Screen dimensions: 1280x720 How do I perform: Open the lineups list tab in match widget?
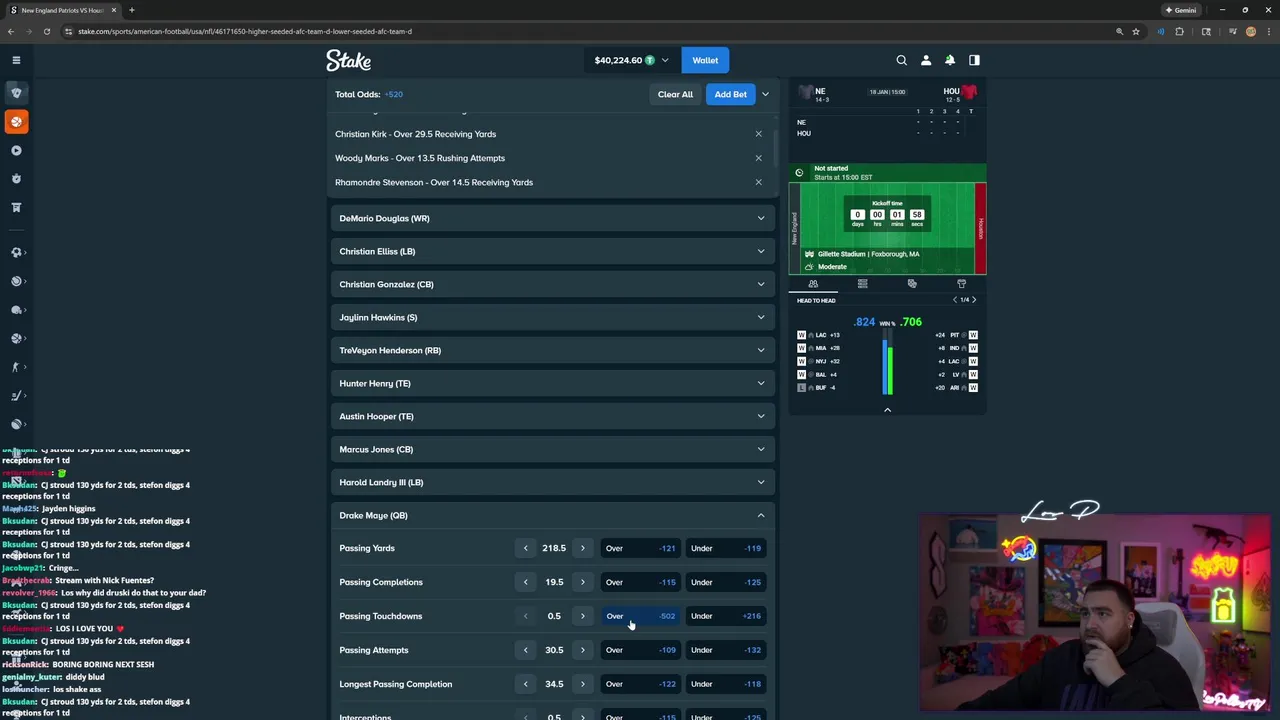[862, 284]
